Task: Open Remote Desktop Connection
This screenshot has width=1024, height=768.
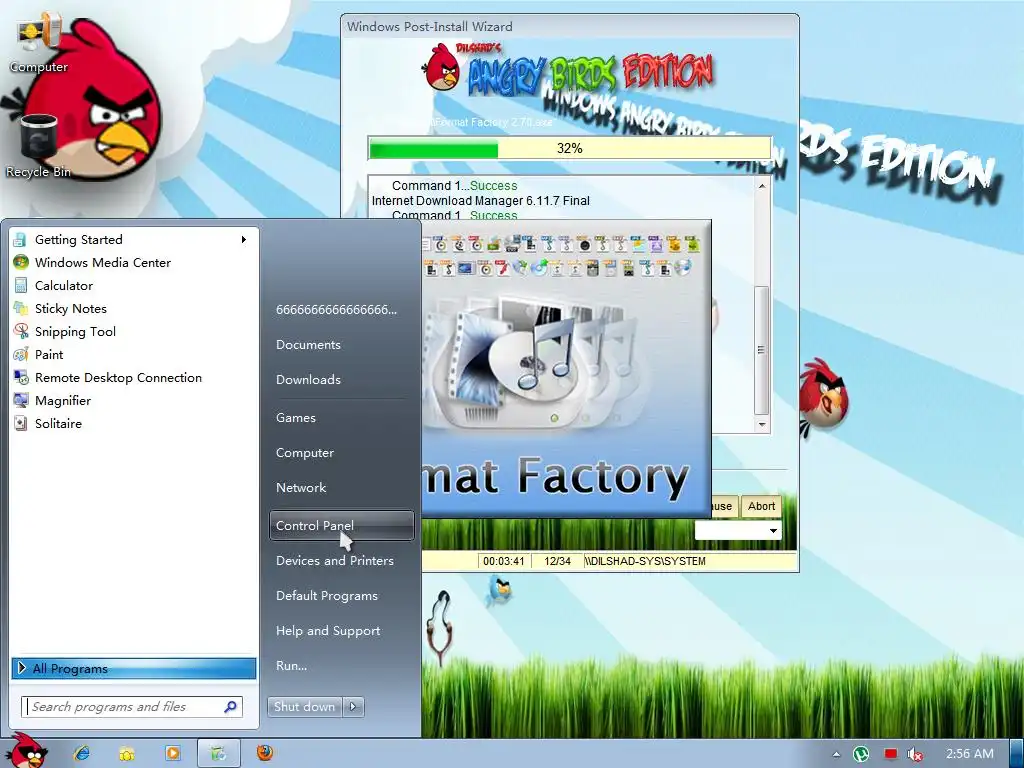Action: (x=135, y=377)
